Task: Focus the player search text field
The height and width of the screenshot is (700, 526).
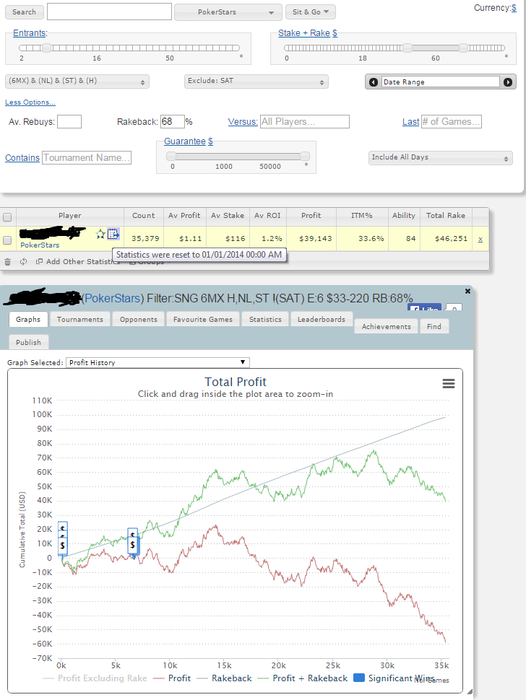Action: [x=109, y=12]
